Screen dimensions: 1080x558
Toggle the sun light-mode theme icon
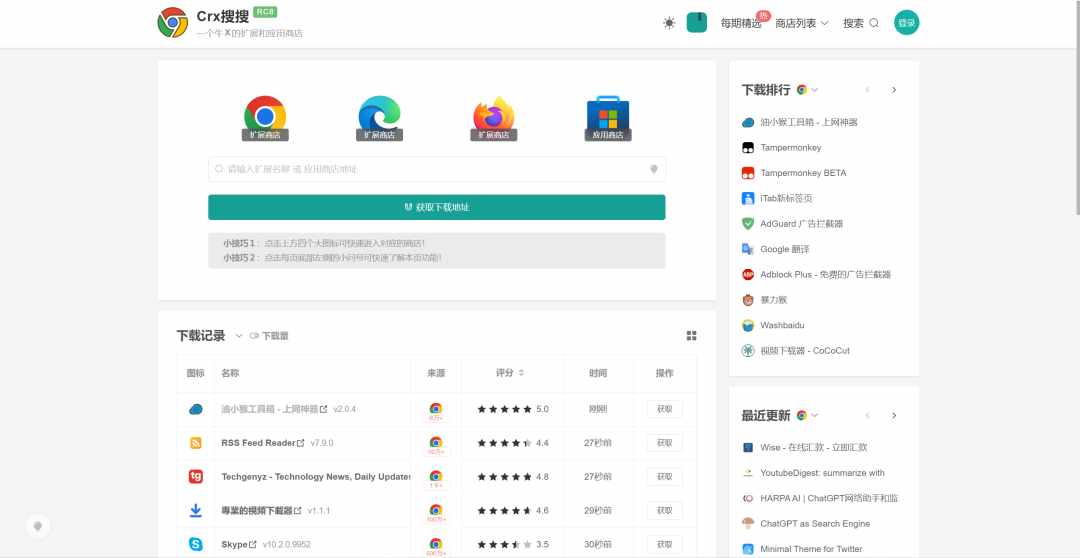click(669, 23)
